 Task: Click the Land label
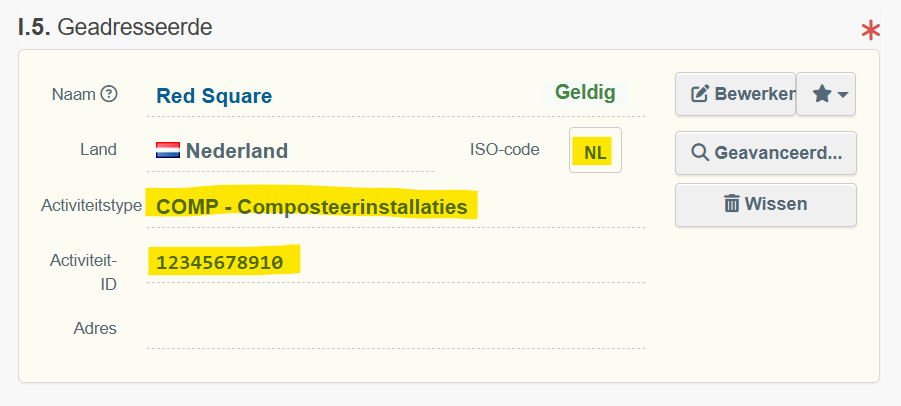coord(98,150)
